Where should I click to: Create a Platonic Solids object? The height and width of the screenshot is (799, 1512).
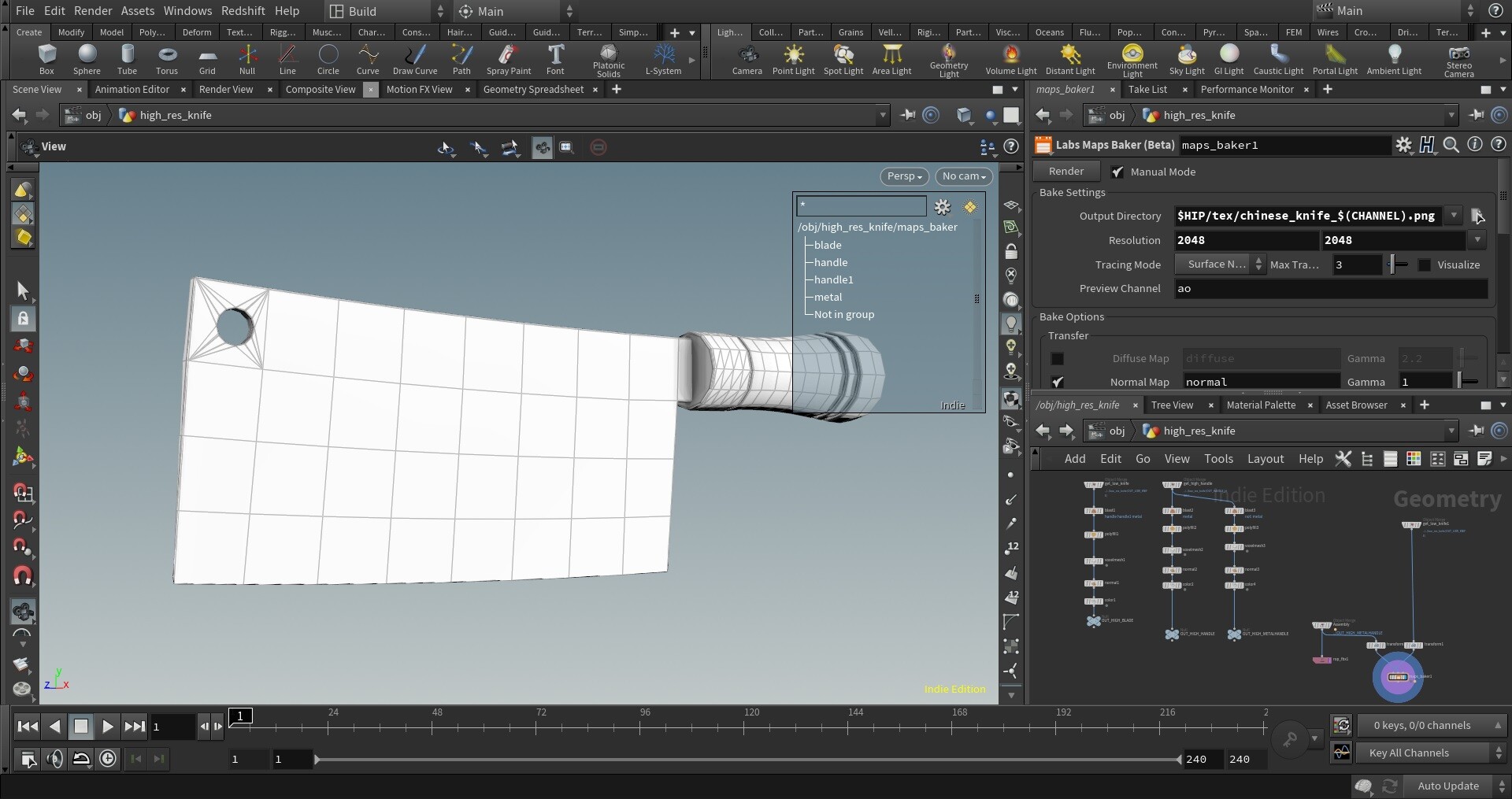tap(607, 60)
